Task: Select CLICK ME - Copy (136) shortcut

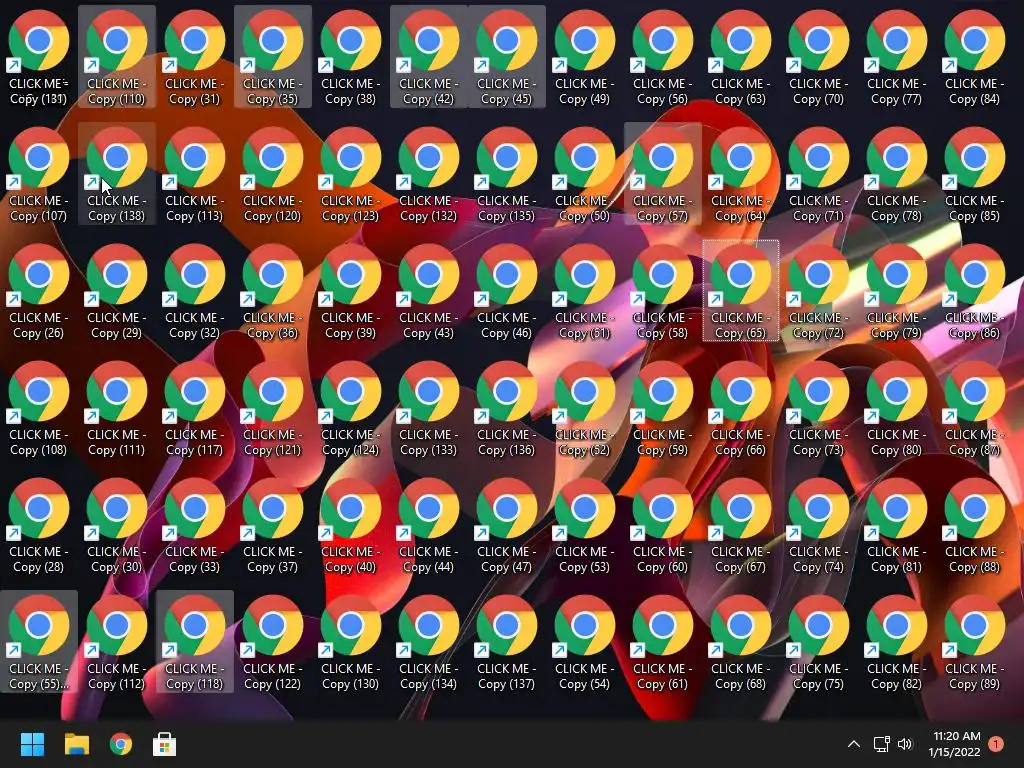Action: [506, 408]
